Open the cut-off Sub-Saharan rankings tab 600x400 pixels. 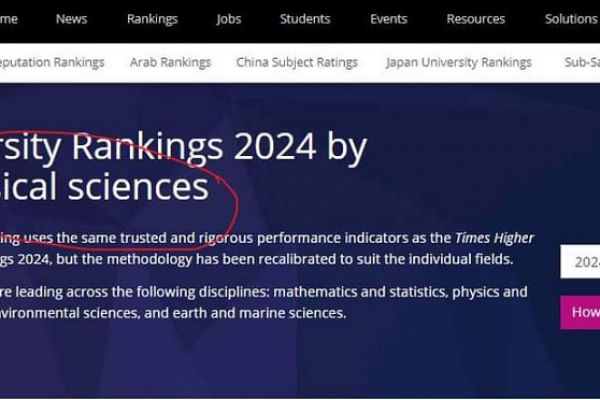(x=581, y=62)
